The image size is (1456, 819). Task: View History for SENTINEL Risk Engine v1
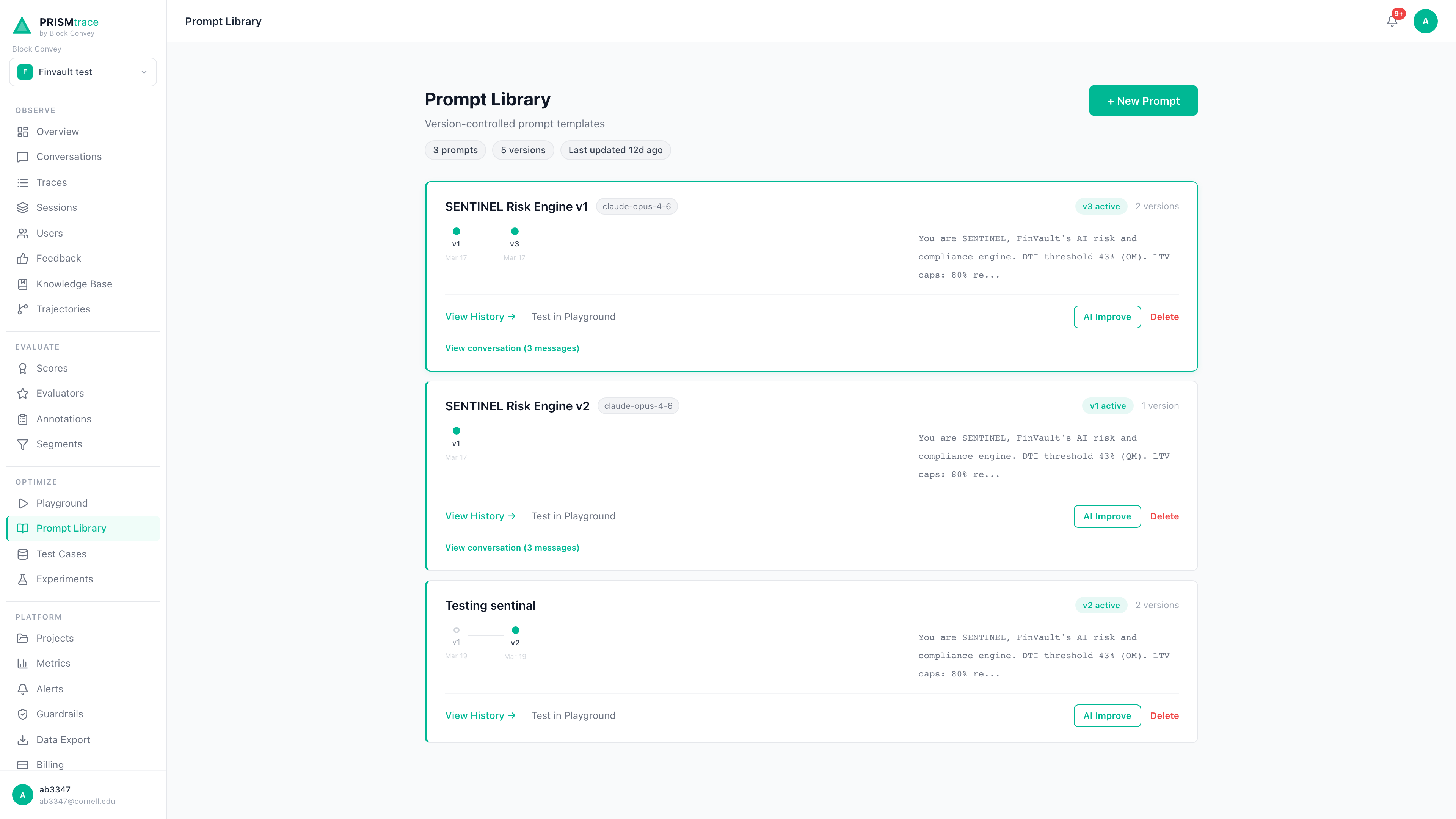pos(480,317)
